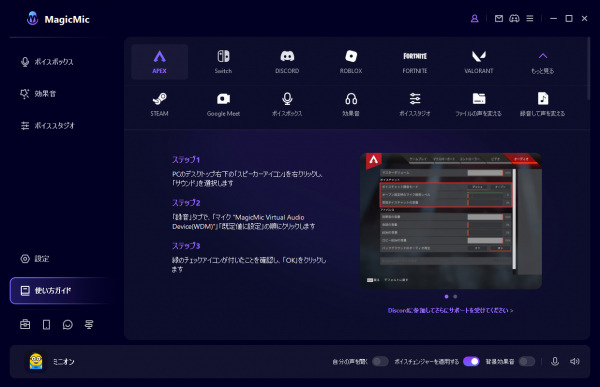Open the Switch guide icon
The height and width of the screenshot is (387, 600).
click(223, 62)
